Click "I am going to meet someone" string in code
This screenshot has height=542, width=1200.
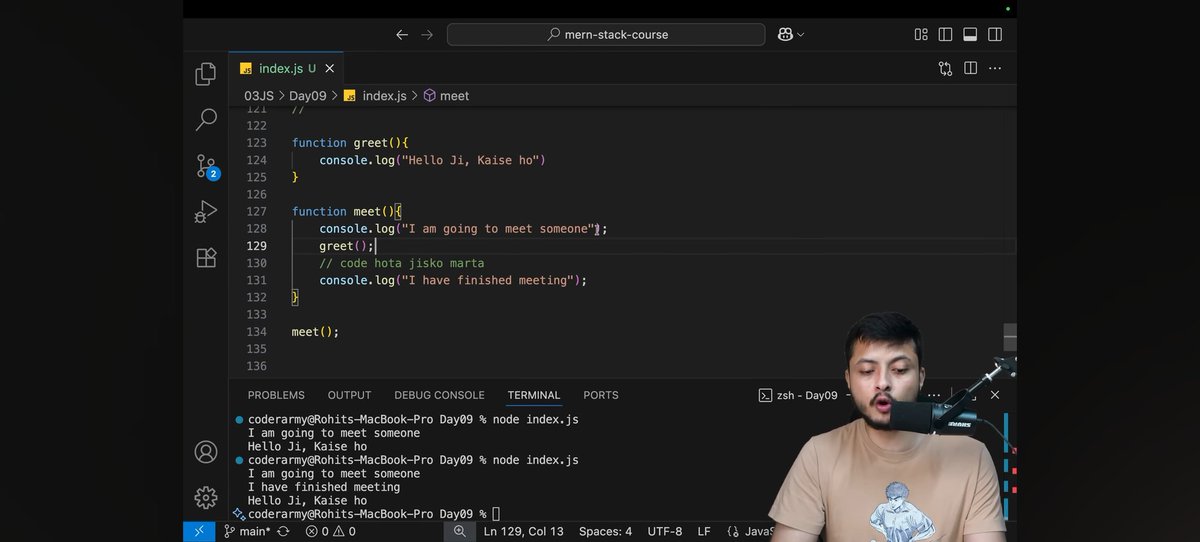[x=497, y=228]
